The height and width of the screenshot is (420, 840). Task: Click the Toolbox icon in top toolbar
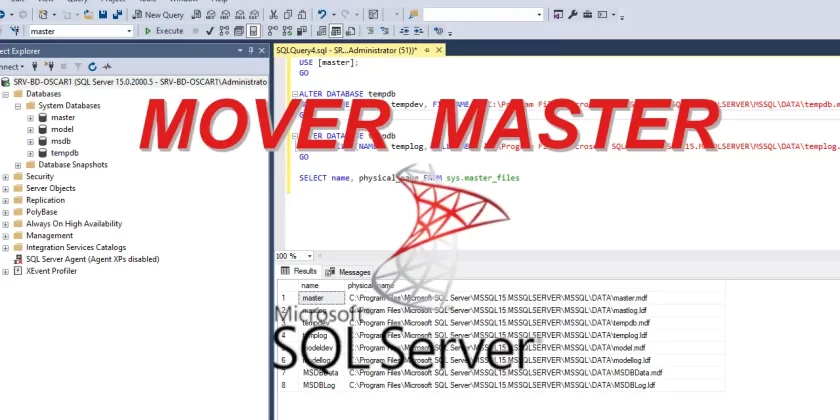pos(588,15)
